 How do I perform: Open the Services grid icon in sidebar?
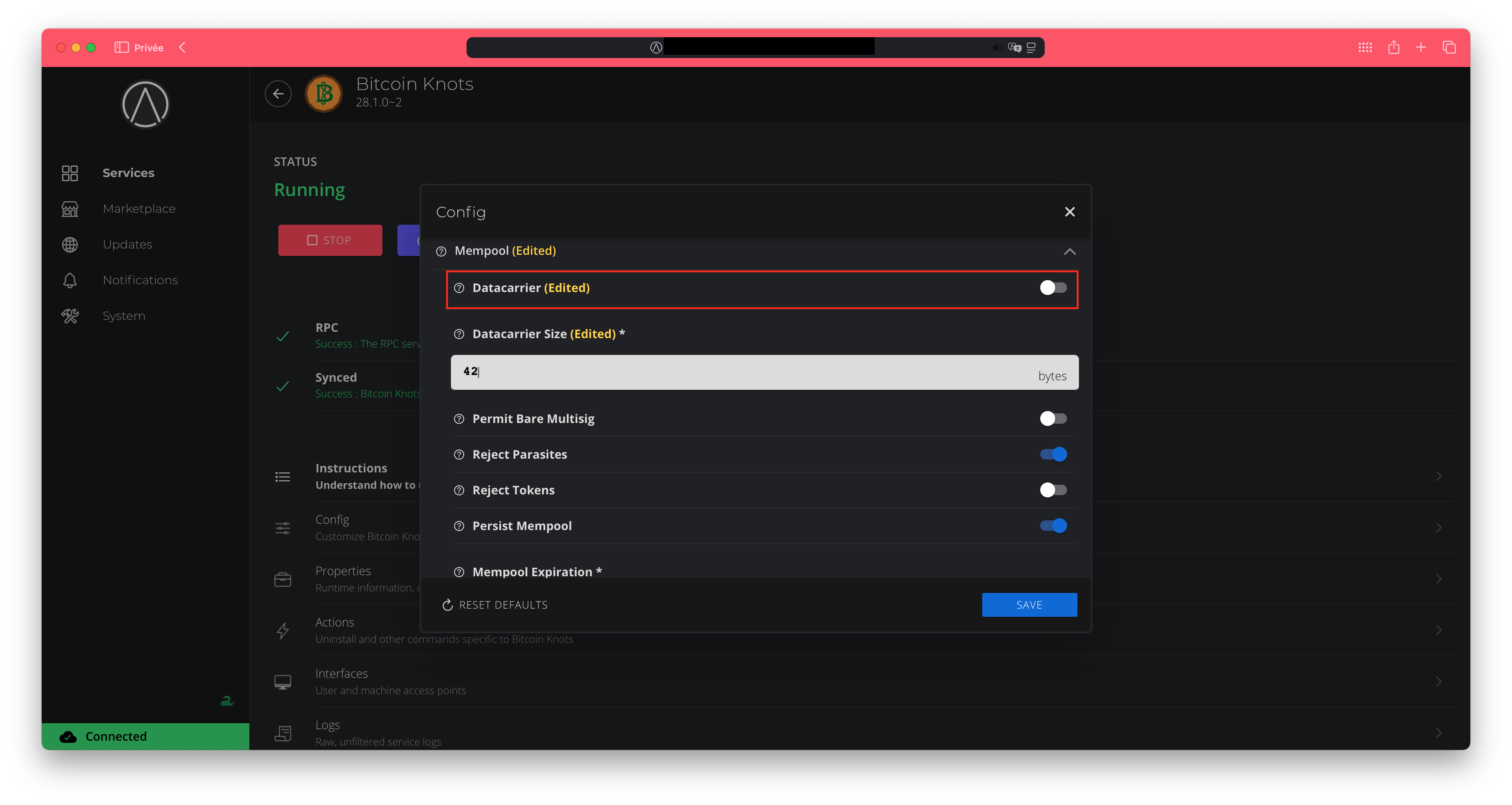coord(70,173)
